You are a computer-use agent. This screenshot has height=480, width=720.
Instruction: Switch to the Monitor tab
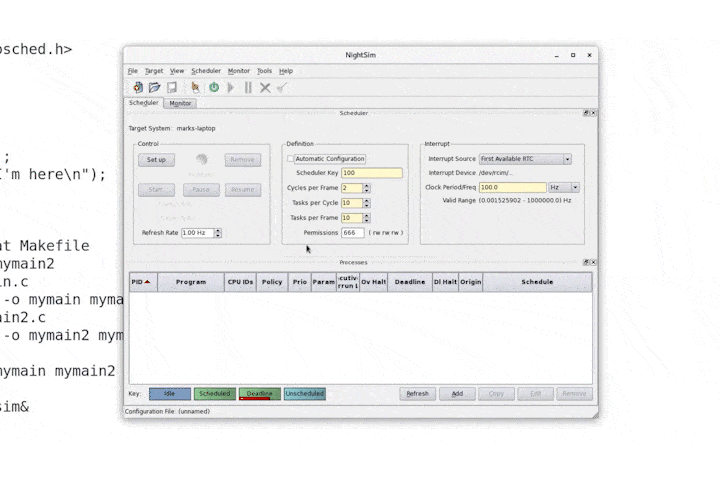click(x=180, y=103)
